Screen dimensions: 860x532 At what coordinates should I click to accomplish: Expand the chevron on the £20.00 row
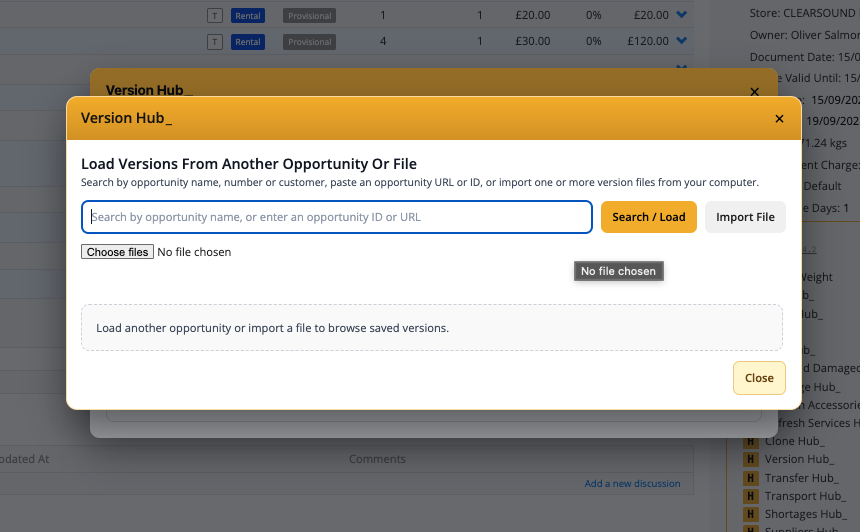tap(681, 15)
